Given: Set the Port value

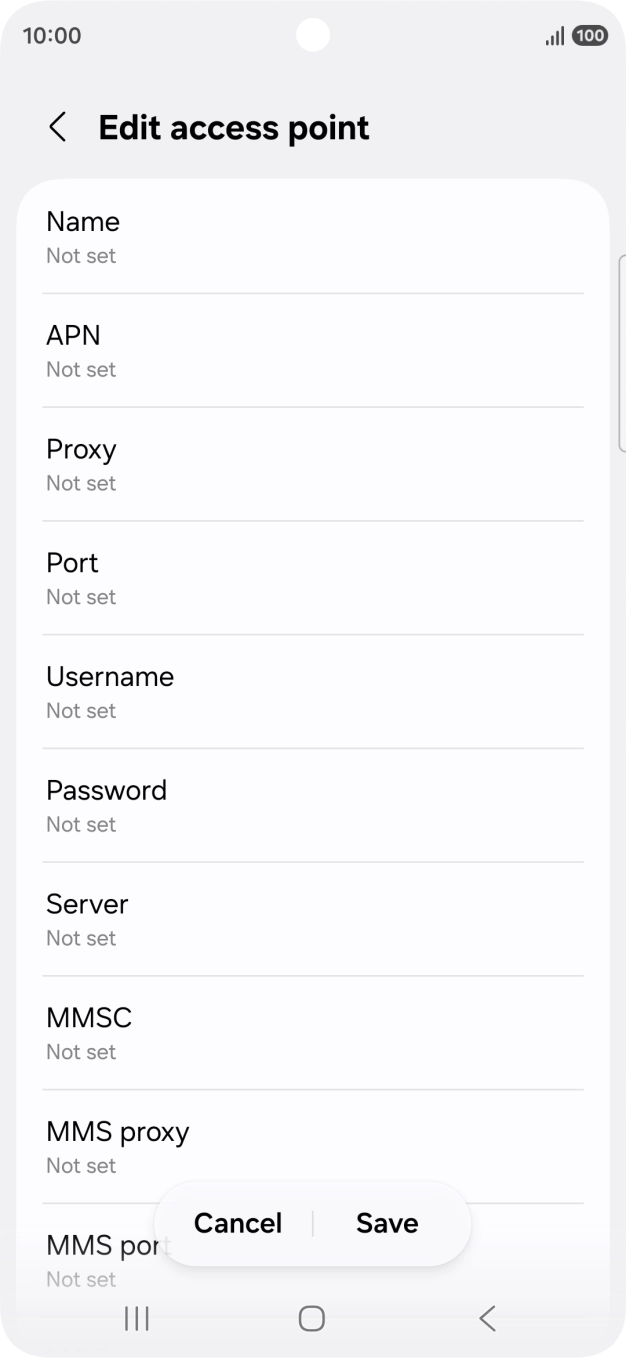Looking at the screenshot, I should click(312, 578).
